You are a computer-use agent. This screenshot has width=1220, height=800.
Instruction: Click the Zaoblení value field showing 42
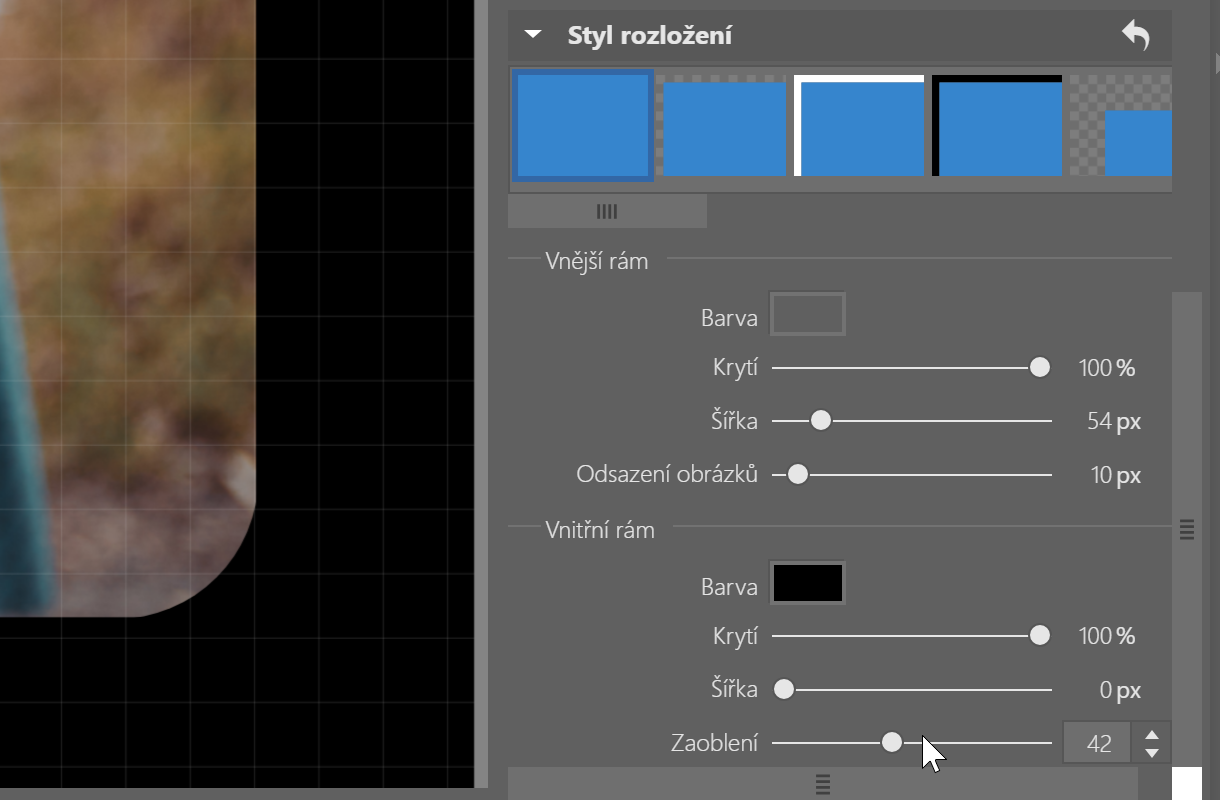click(x=1096, y=742)
